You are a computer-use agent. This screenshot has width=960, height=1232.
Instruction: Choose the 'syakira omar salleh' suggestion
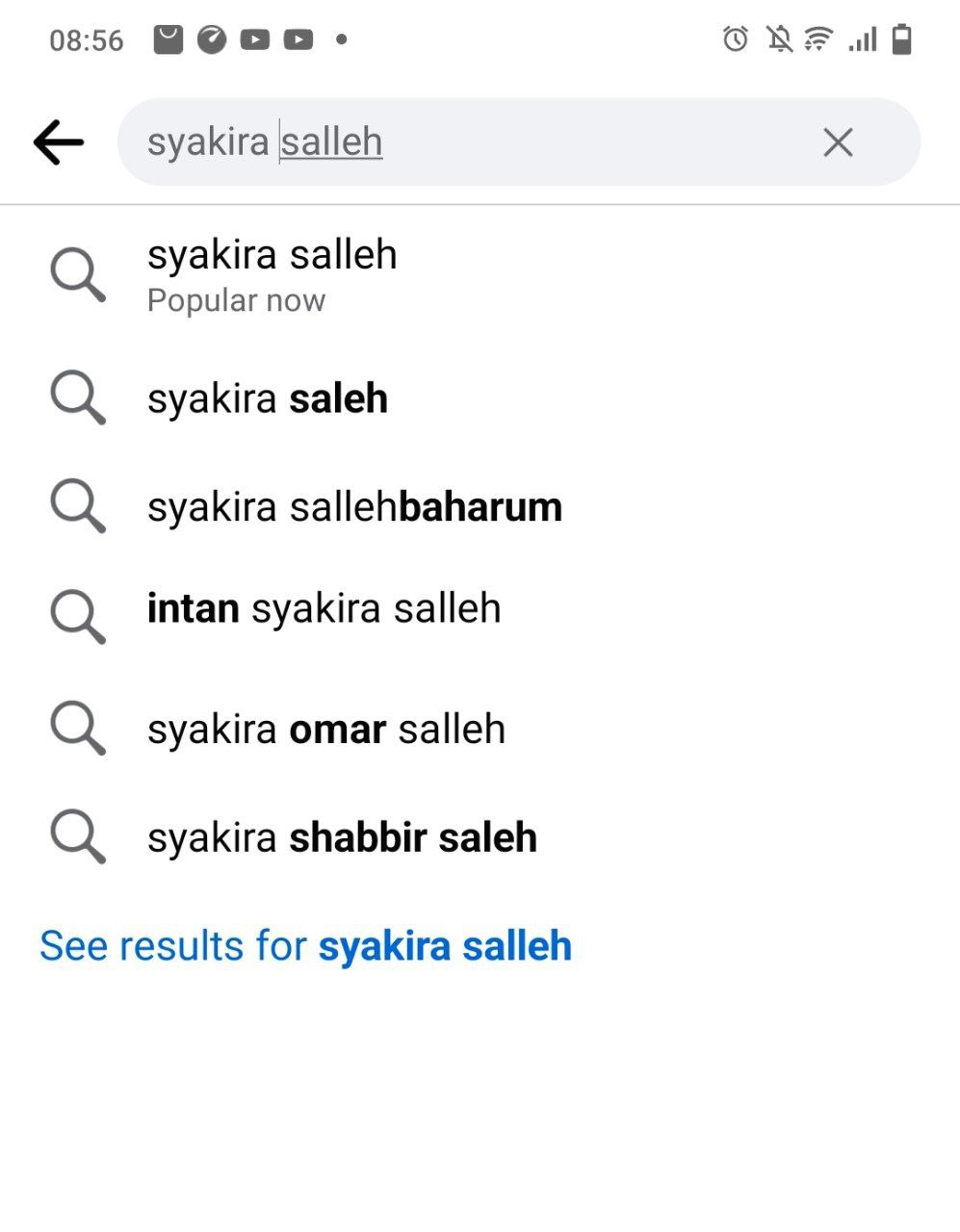pyautogui.click(x=325, y=729)
